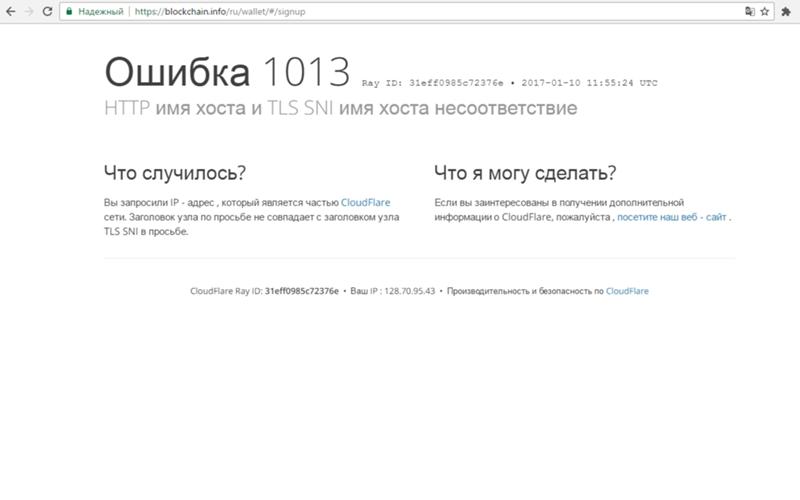This screenshot has width=800, height=500.
Task: Open the CloudFlare link in the page footer
Action: pos(627,291)
